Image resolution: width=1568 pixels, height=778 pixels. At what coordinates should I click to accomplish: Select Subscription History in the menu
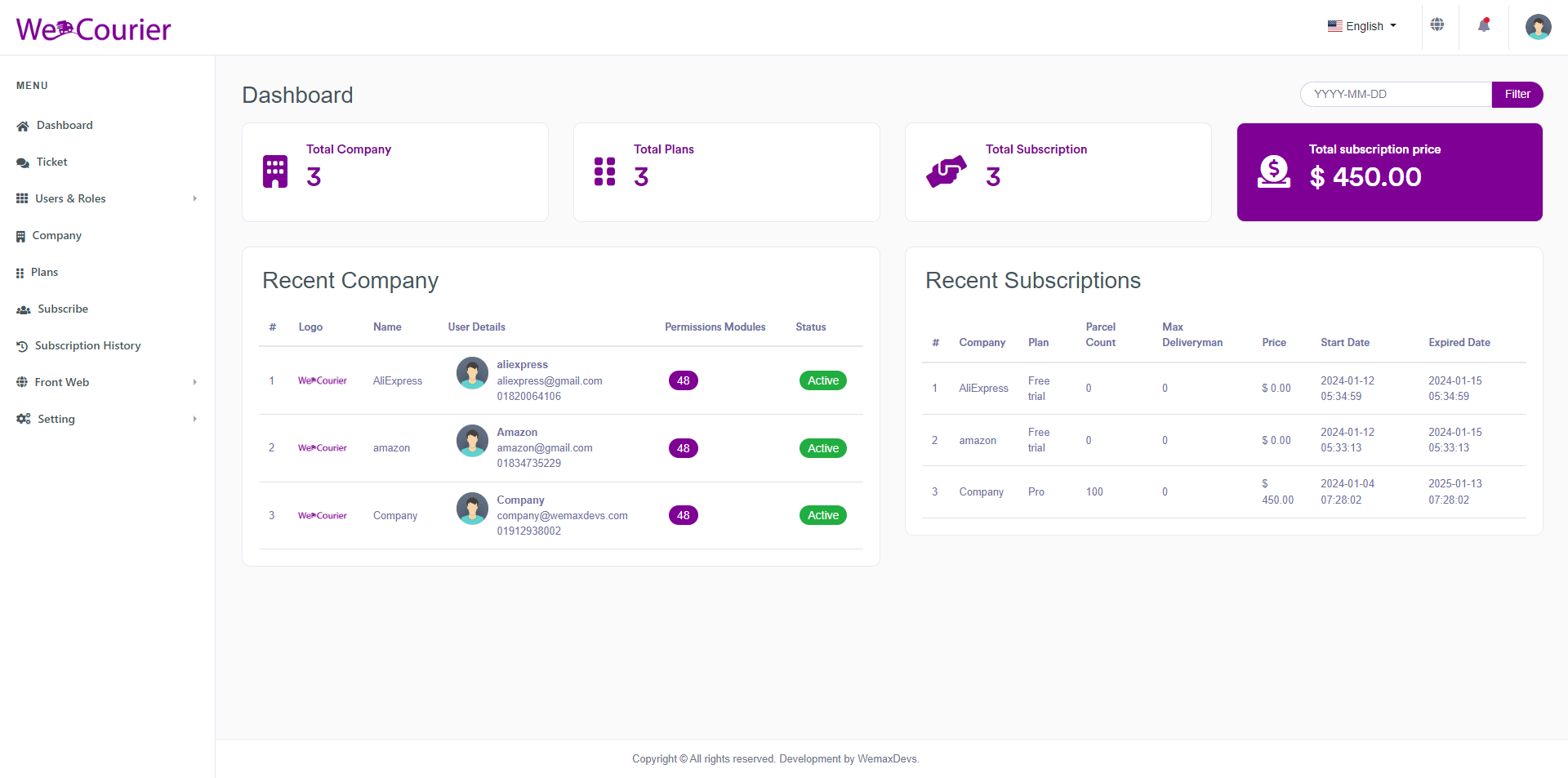[x=88, y=345]
